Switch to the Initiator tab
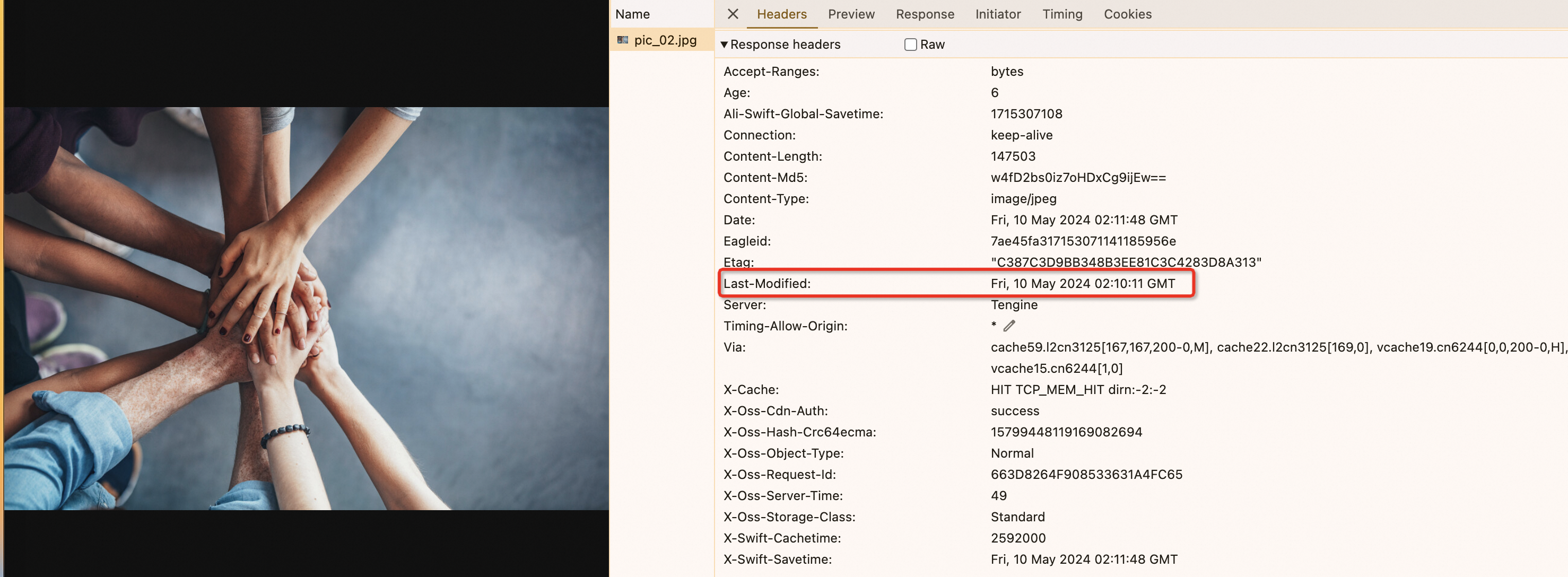This screenshot has width=1568, height=577. click(x=997, y=14)
